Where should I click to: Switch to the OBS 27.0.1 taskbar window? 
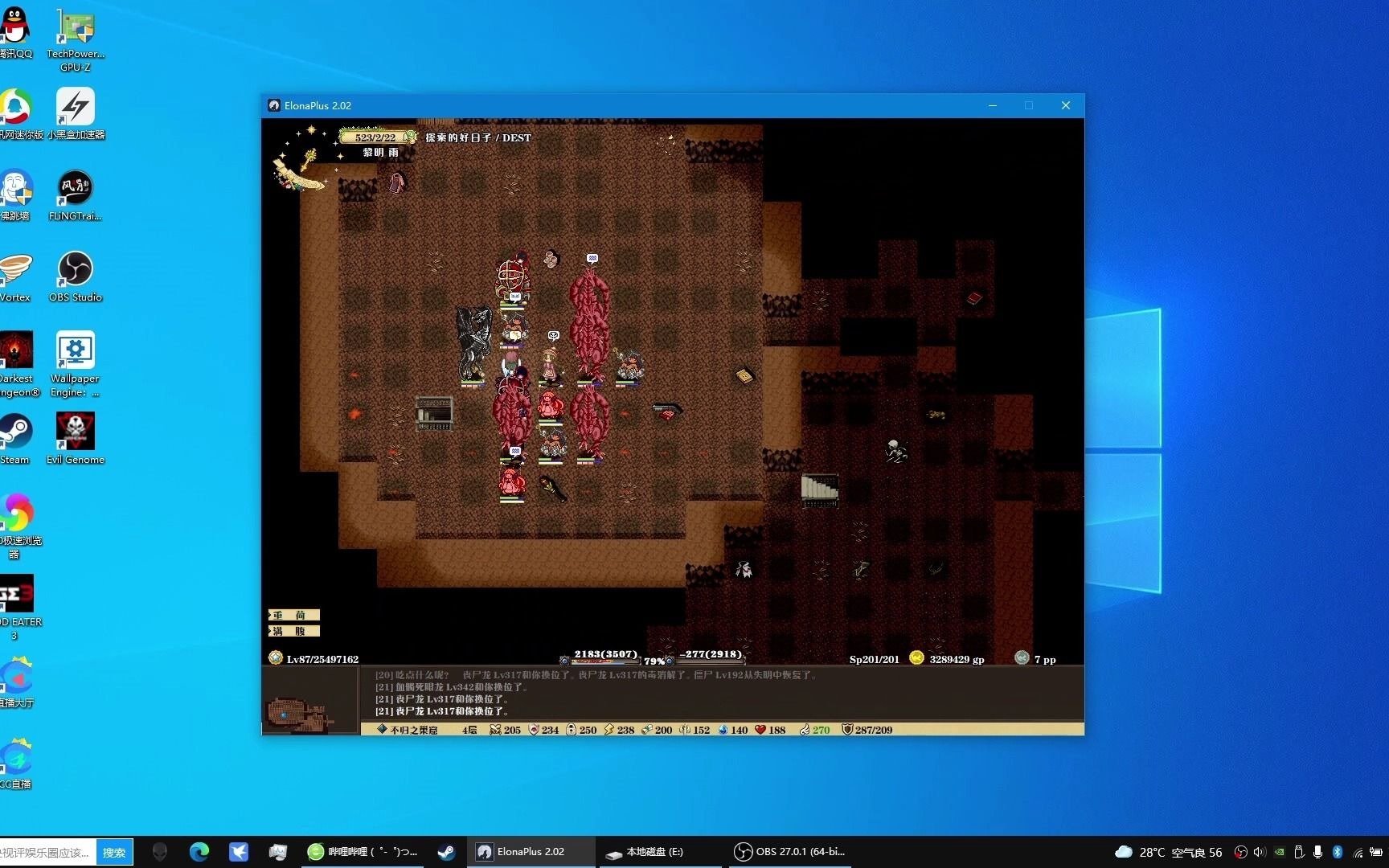[x=790, y=852]
